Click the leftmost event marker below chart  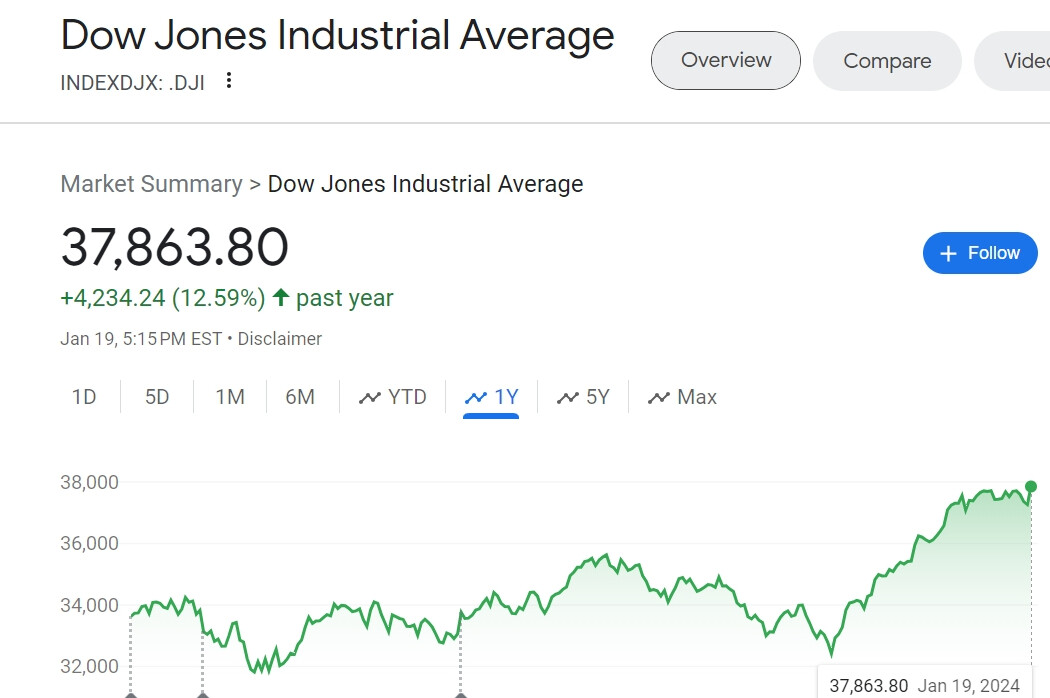[130, 693]
